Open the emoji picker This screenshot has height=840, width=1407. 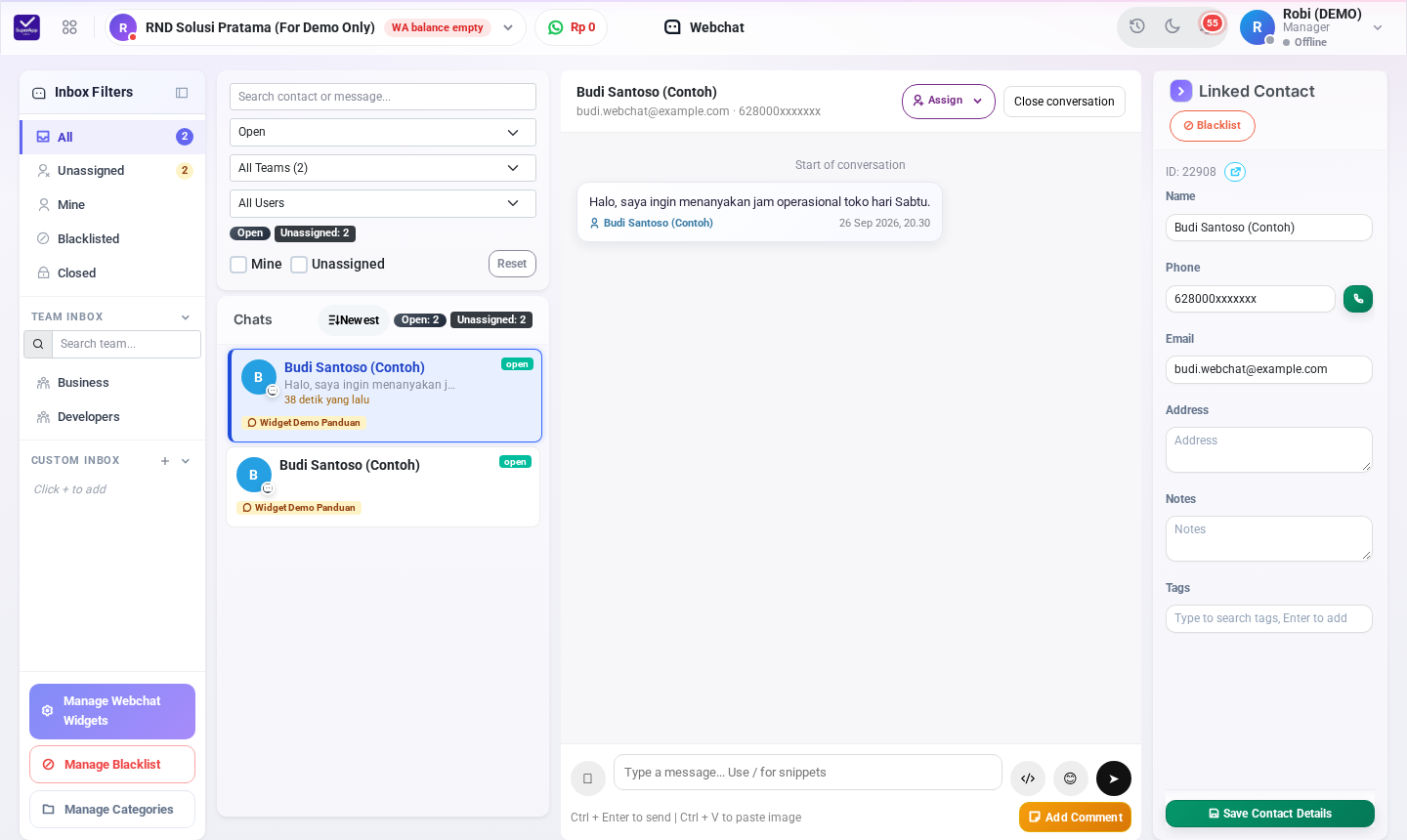click(1071, 778)
